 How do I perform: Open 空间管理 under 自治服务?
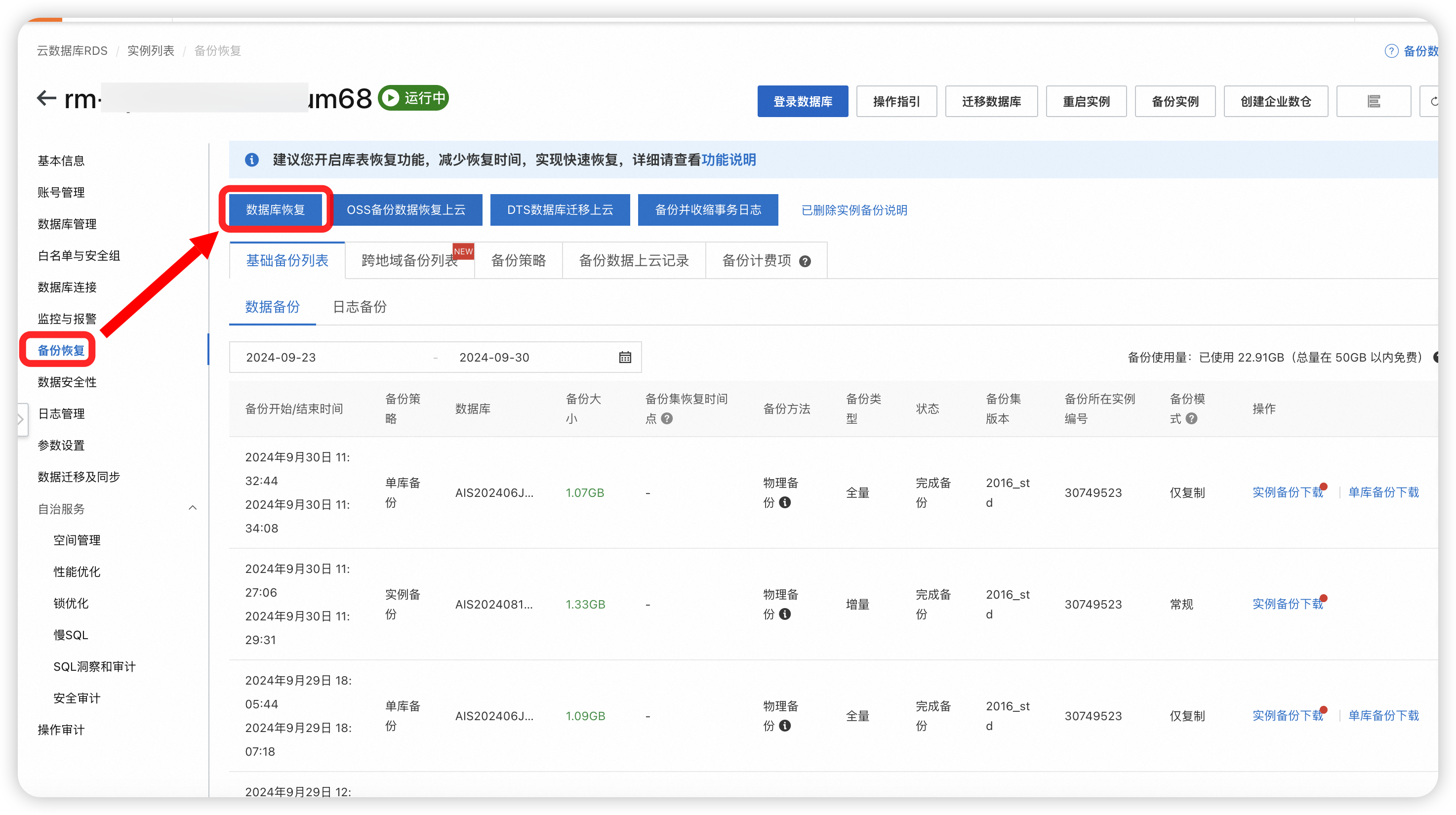click(77, 540)
